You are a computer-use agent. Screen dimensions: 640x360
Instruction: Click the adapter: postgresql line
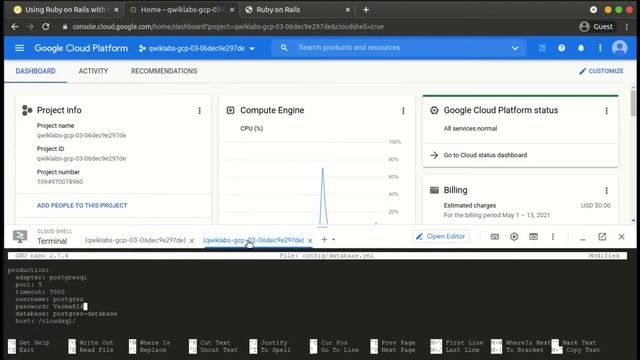51,277
